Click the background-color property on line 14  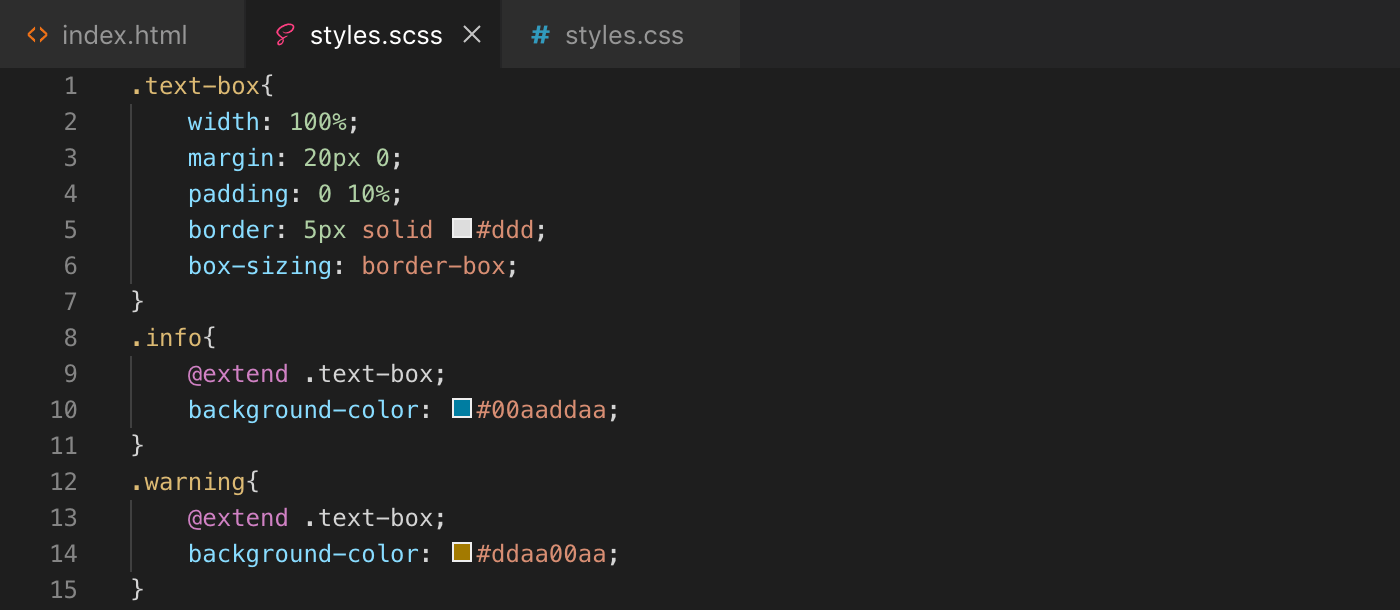point(301,551)
